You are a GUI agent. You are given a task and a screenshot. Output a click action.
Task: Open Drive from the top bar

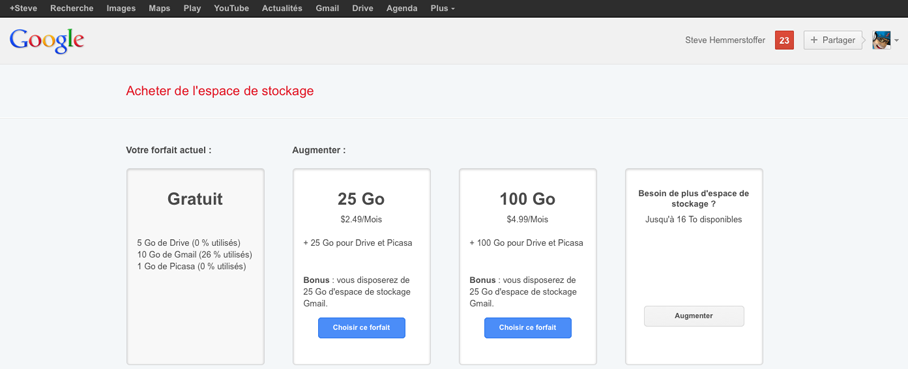coord(363,9)
